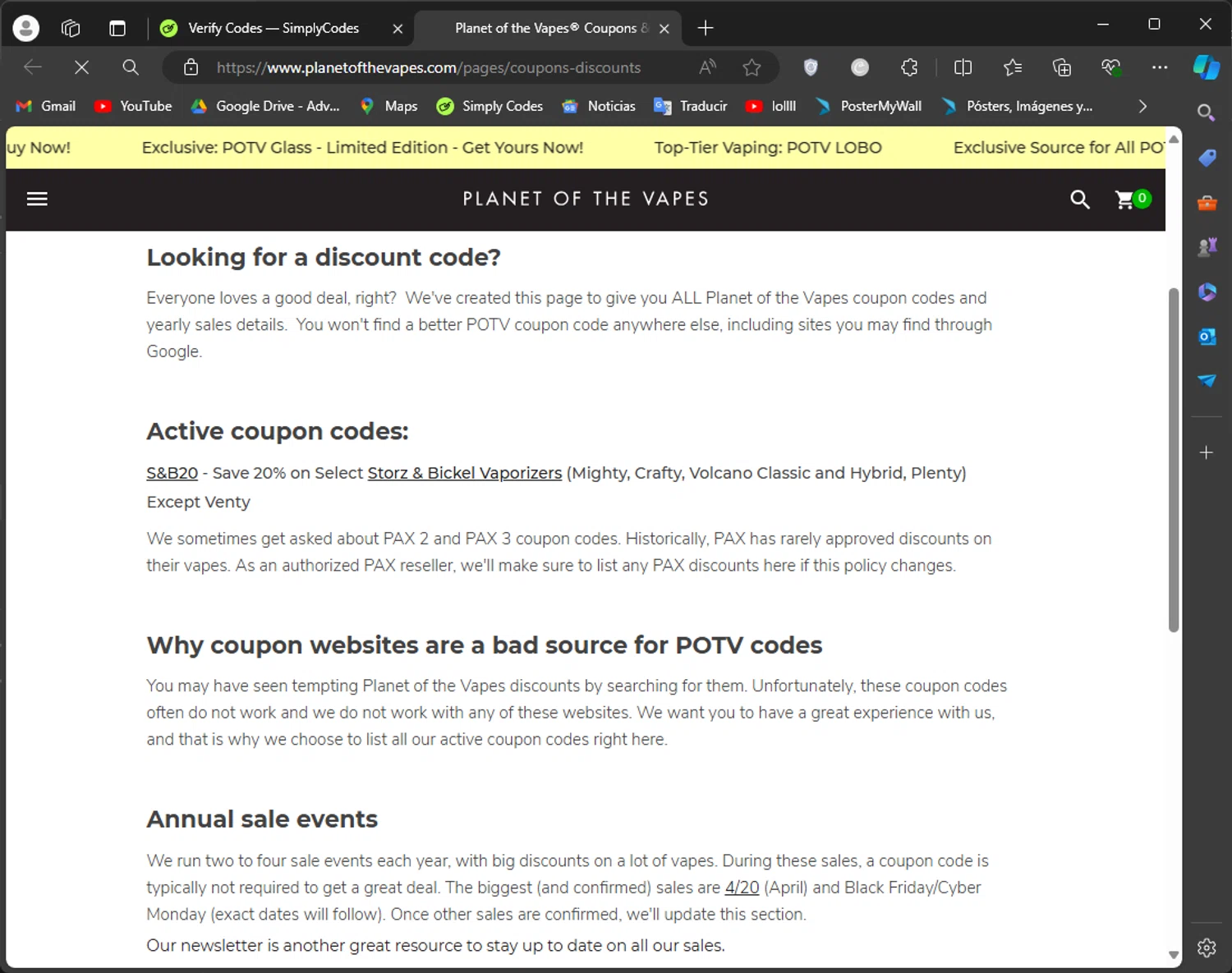
Task: Close the Planet of the Vapes tab
Action: [x=664, y=28]
